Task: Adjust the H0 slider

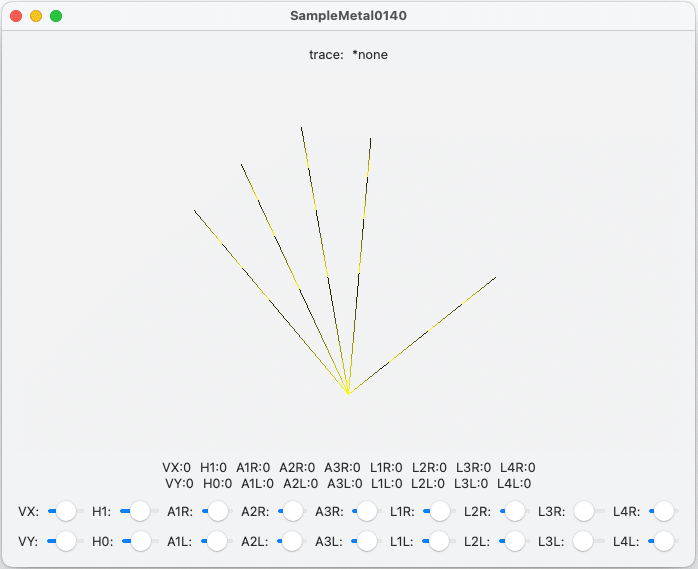Action: pos(140,541)
